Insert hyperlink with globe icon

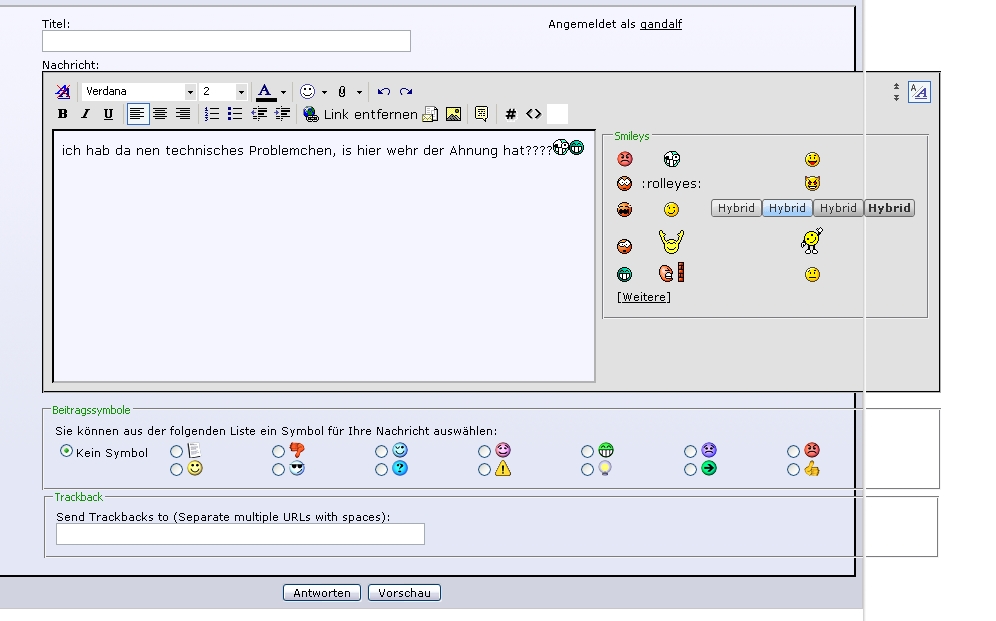(x=310, y=114)
